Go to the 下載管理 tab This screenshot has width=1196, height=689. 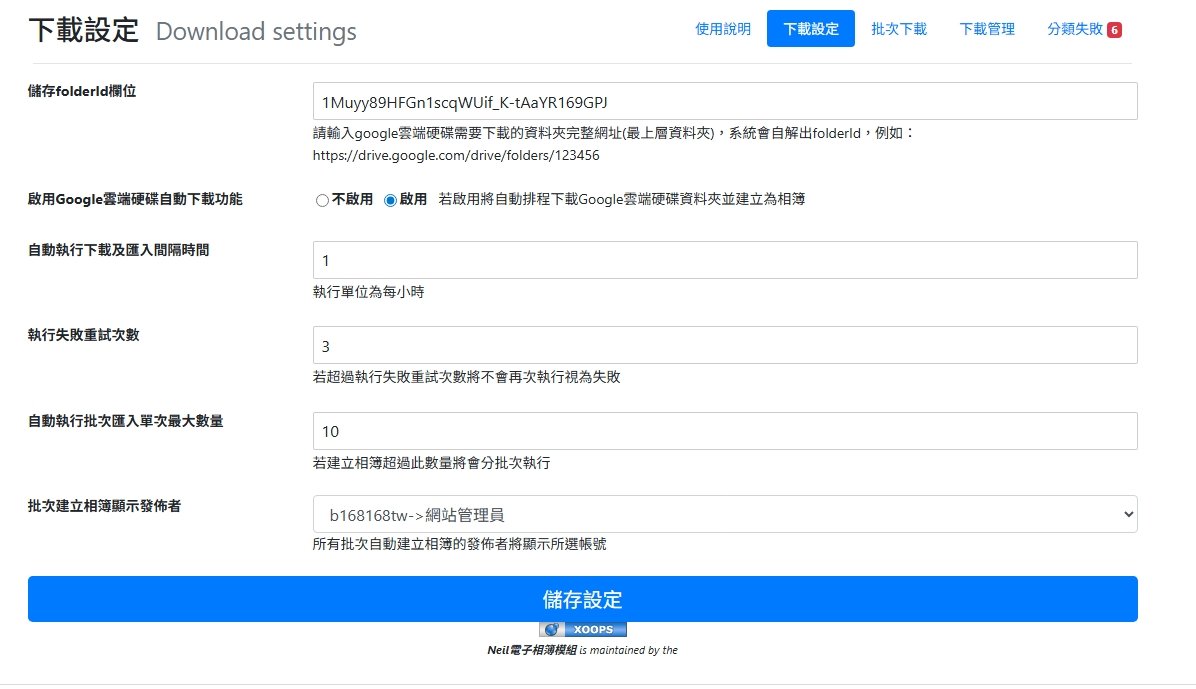[986, 29]
